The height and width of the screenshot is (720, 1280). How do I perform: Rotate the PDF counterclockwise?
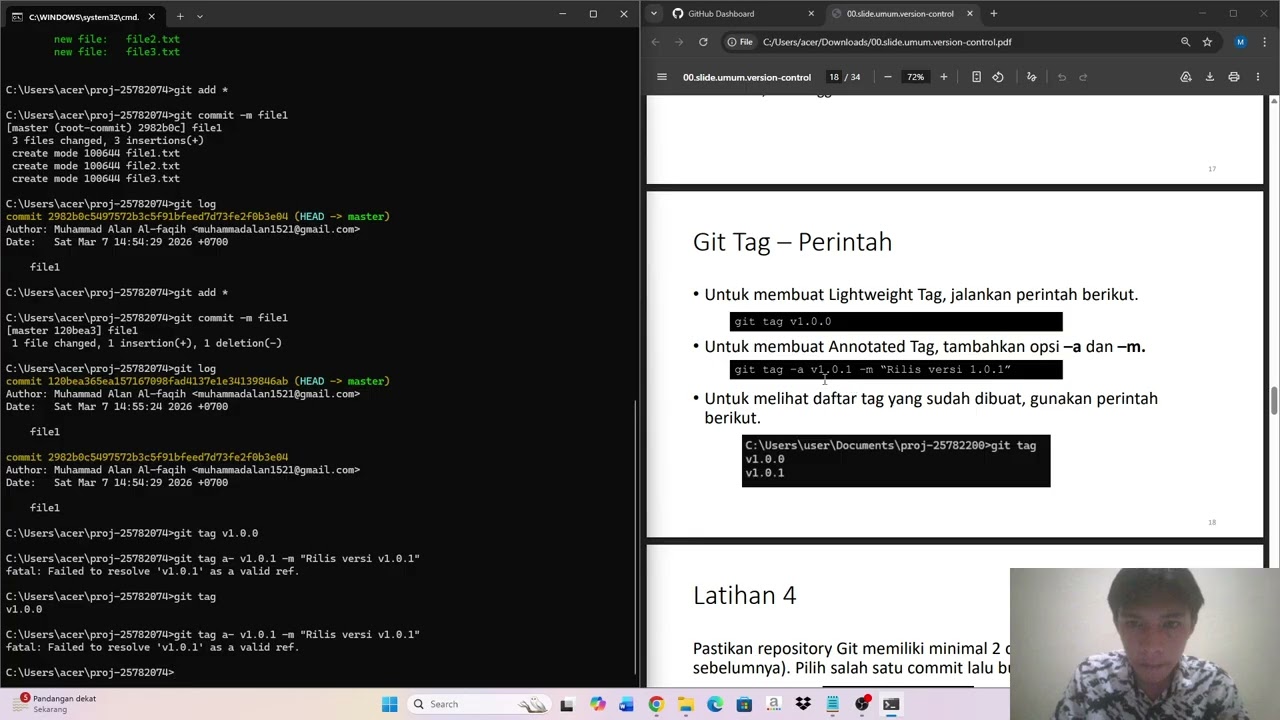[x=998, y=77]
